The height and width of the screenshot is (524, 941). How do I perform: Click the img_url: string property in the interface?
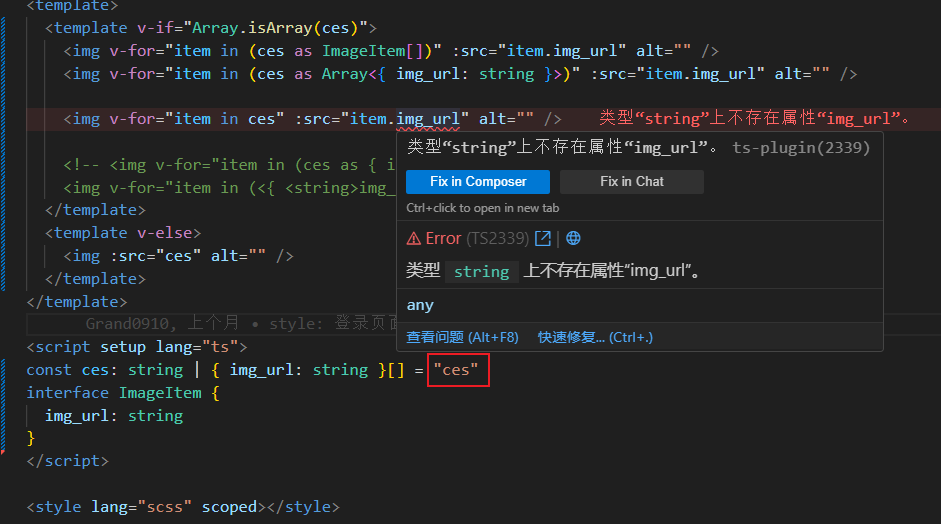114,416
